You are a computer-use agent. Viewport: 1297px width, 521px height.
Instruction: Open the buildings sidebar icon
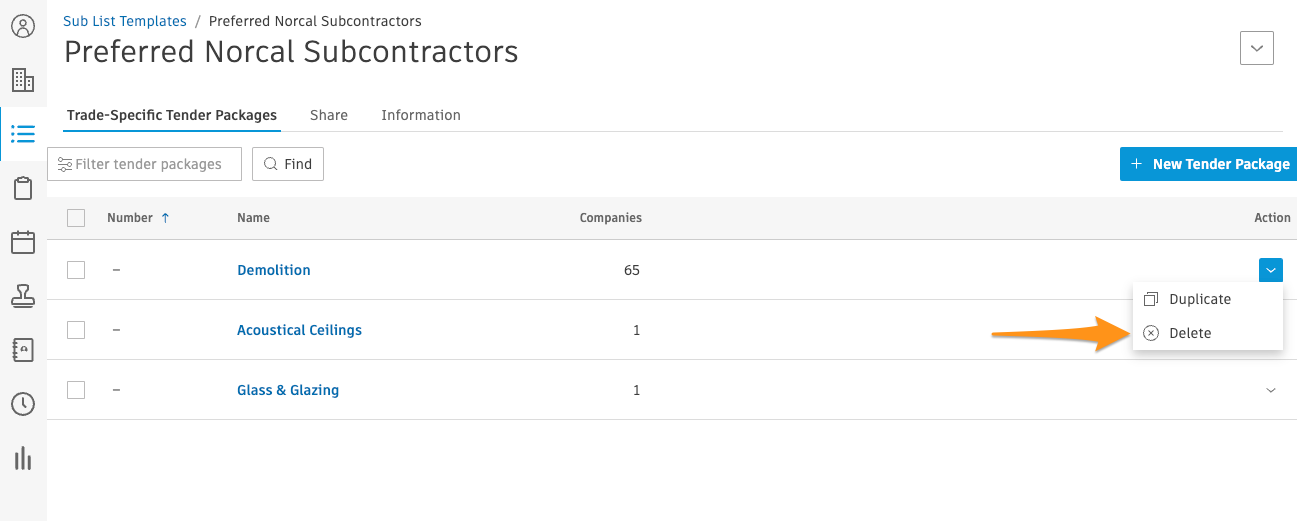tap(23, 80)
